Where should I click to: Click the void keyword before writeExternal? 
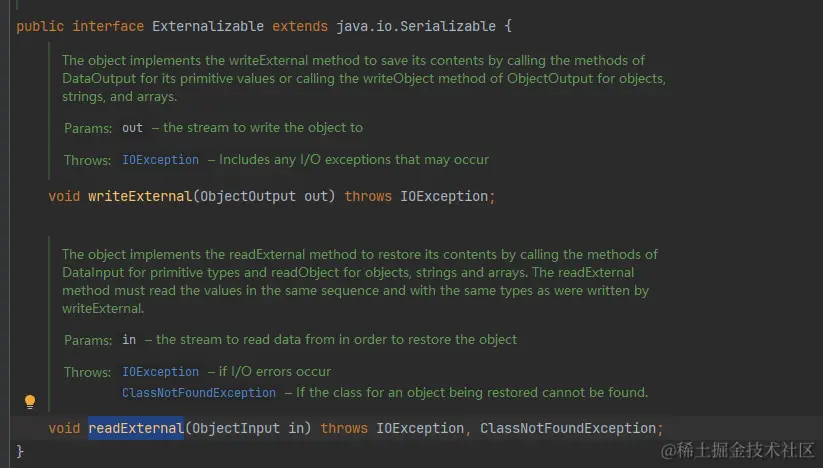(x=64, y=196)
